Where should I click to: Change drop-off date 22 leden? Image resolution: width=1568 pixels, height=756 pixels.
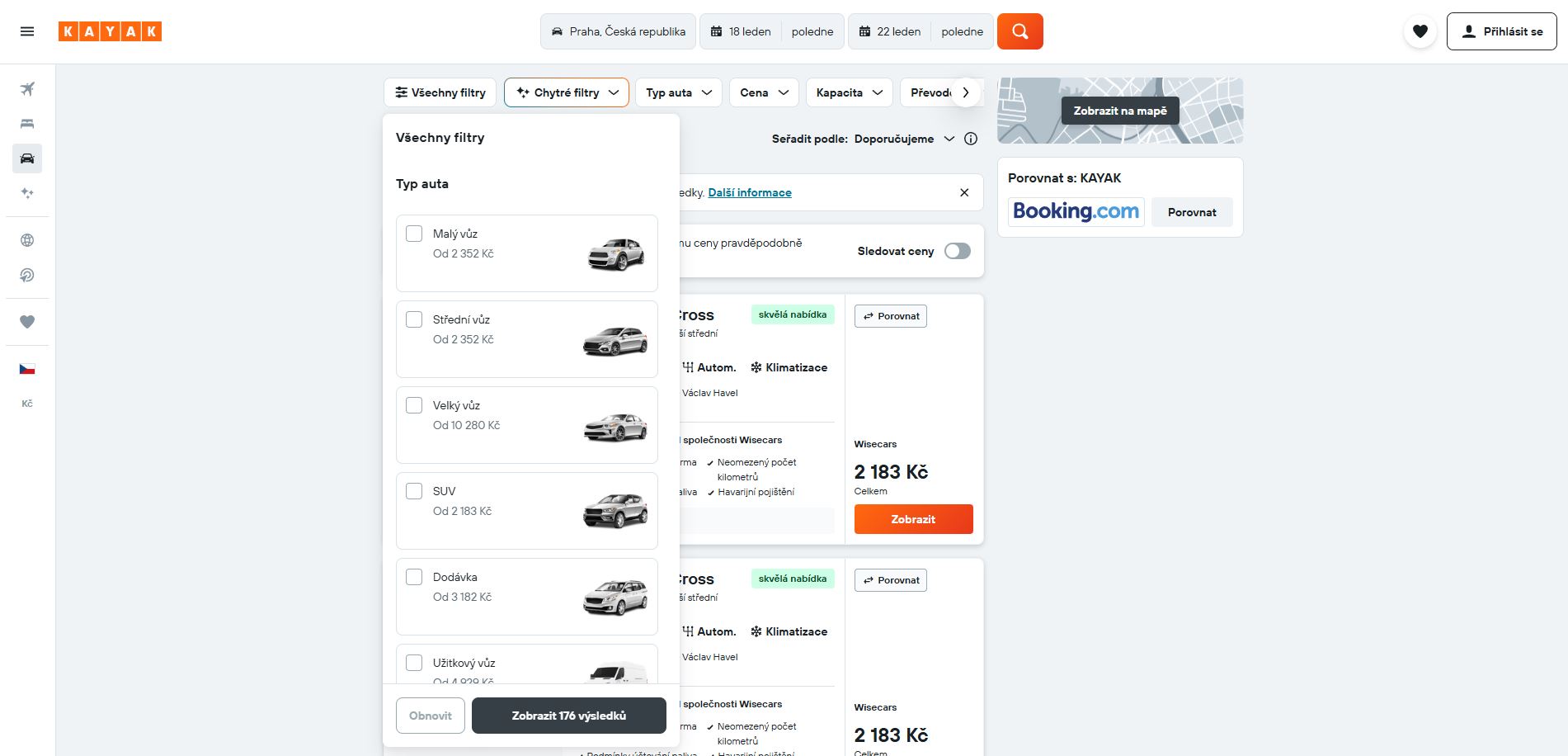[x=890, y=31]
